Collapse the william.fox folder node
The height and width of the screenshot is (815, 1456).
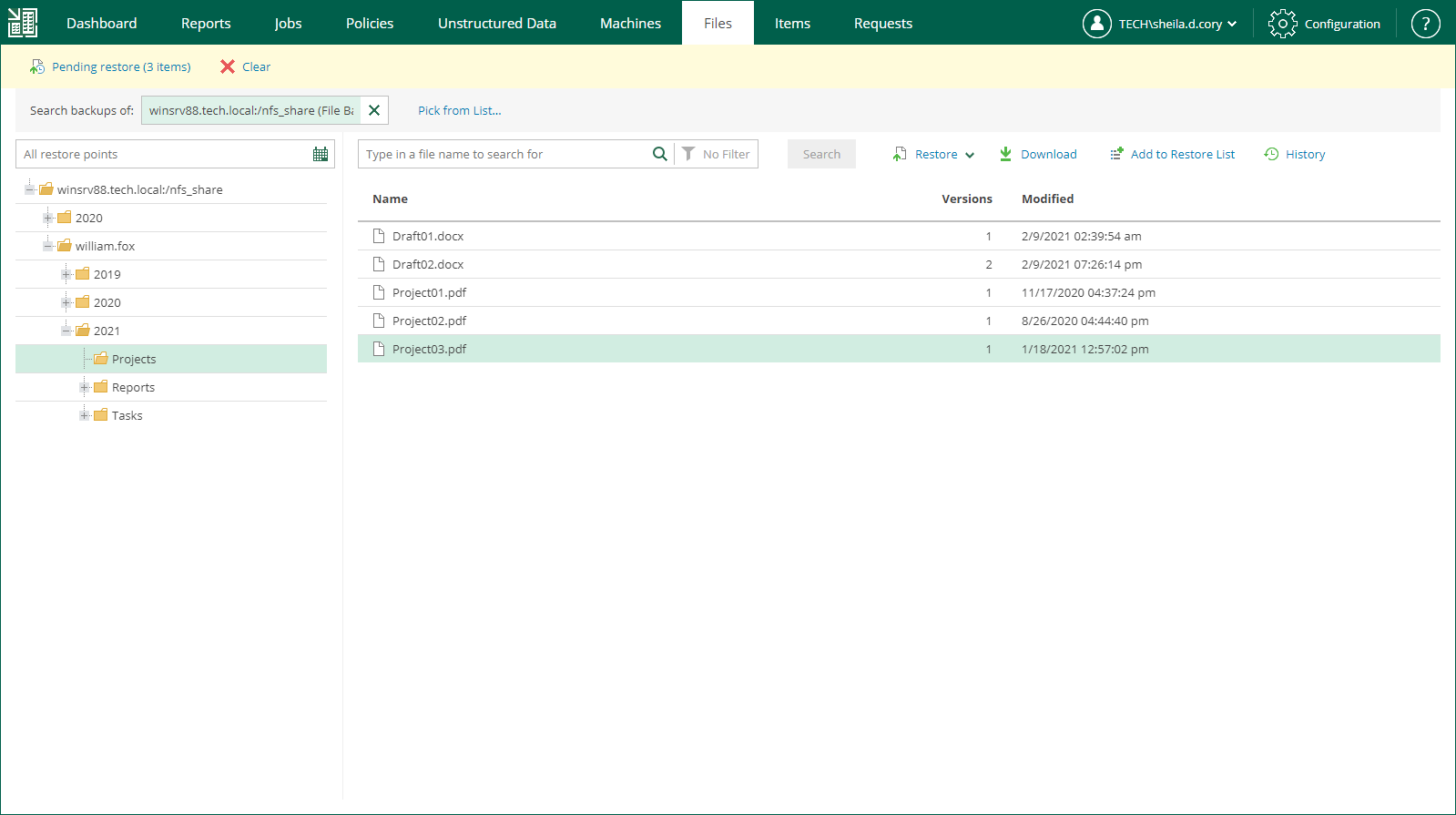tap(47, 246)
